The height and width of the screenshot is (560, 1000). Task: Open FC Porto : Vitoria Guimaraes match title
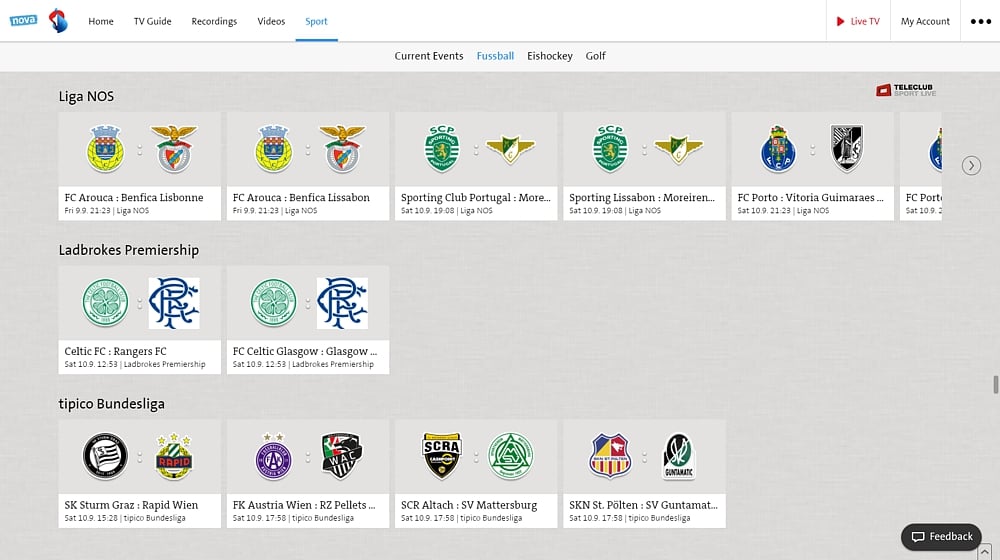click(811, 198)
